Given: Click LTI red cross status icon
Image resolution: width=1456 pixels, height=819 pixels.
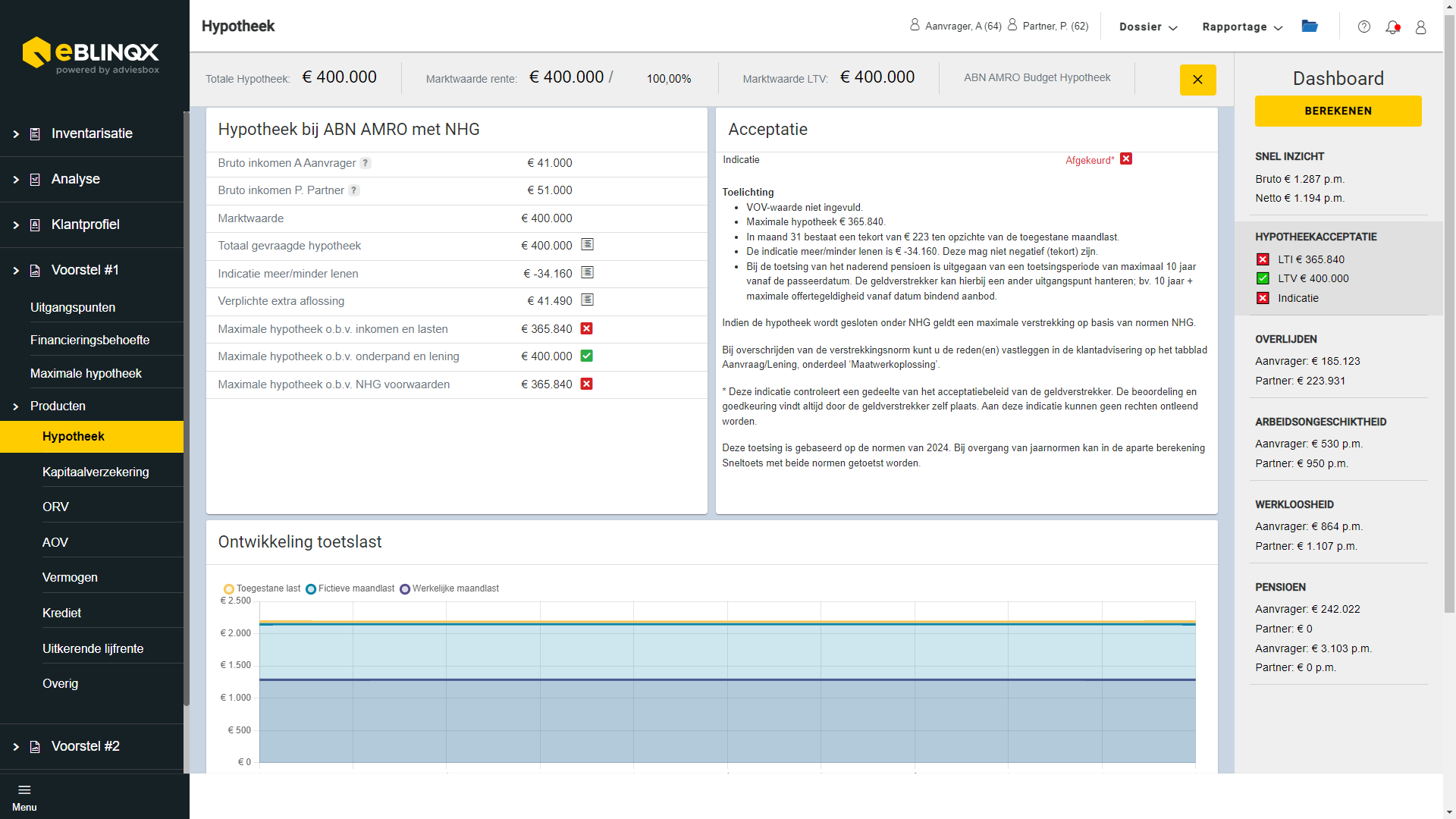Looking at the screenshot, I should coord(1263,259).
